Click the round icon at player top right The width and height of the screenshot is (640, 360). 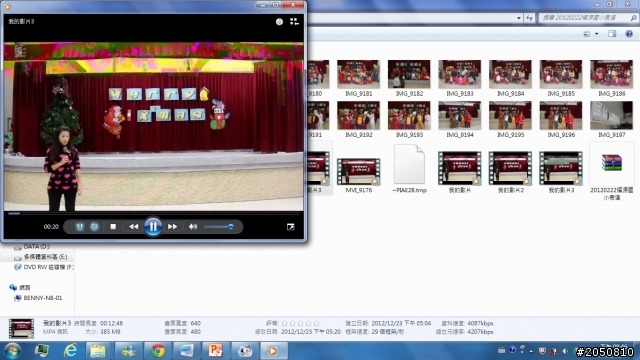pyautogui.click(x=279, y=22)
